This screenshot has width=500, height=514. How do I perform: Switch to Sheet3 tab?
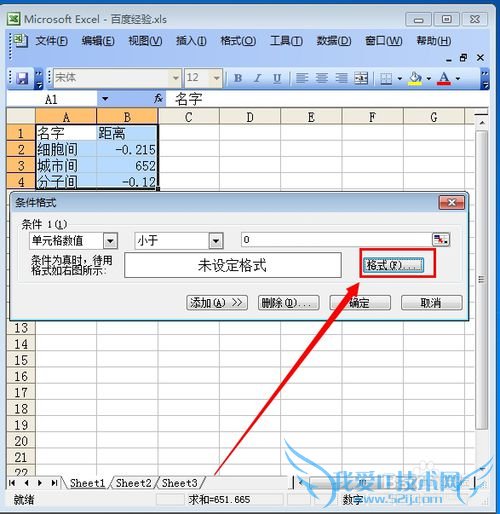(x=180, y=483)
